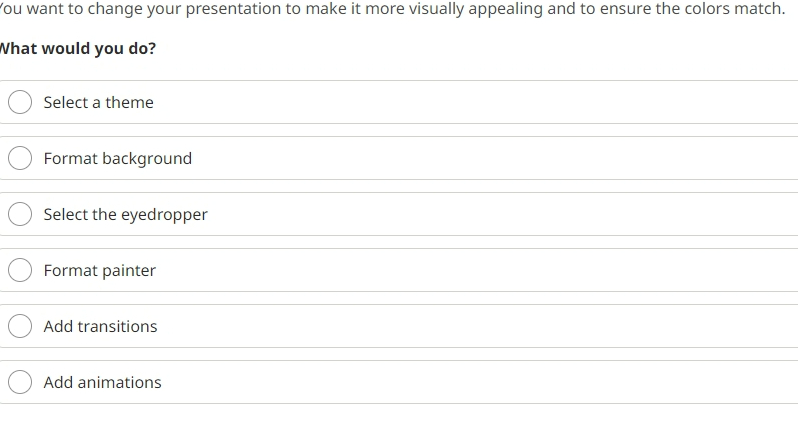Click the scenario sentence about colors matching
Image resolution: width=798 pixels, height=423 pixels.
(392, 9)
